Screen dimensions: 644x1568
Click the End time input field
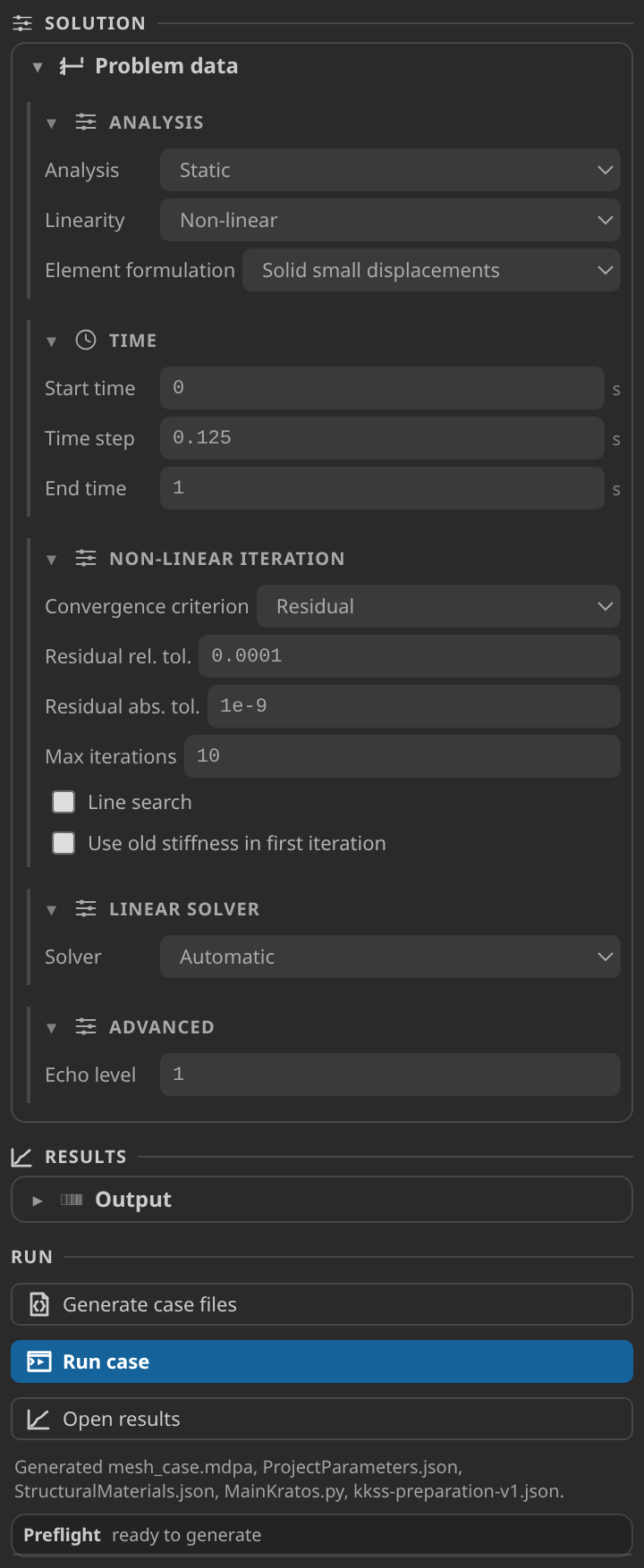click(382, 488)
